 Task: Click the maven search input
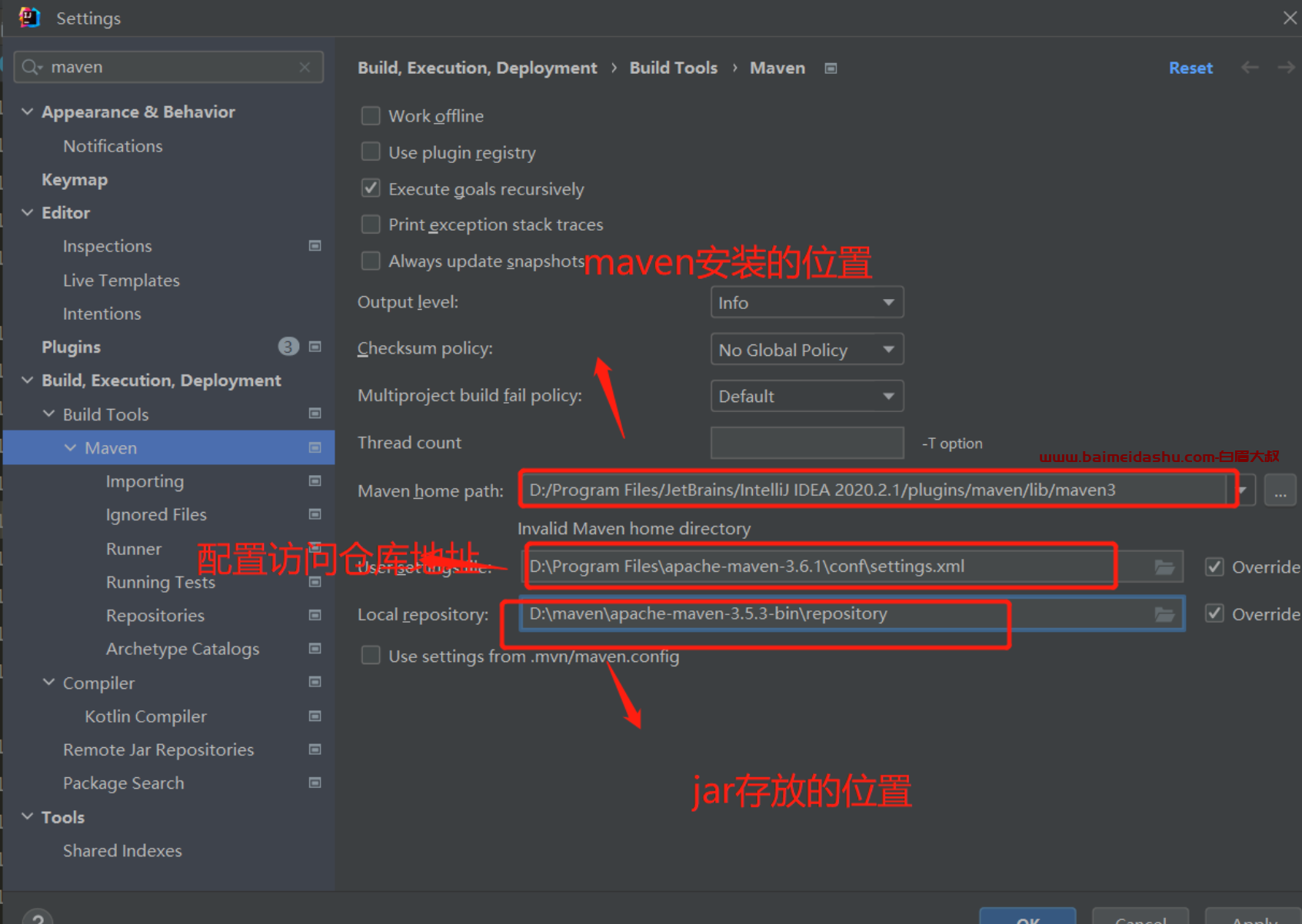pyautogui.click(x=168, y=68)
